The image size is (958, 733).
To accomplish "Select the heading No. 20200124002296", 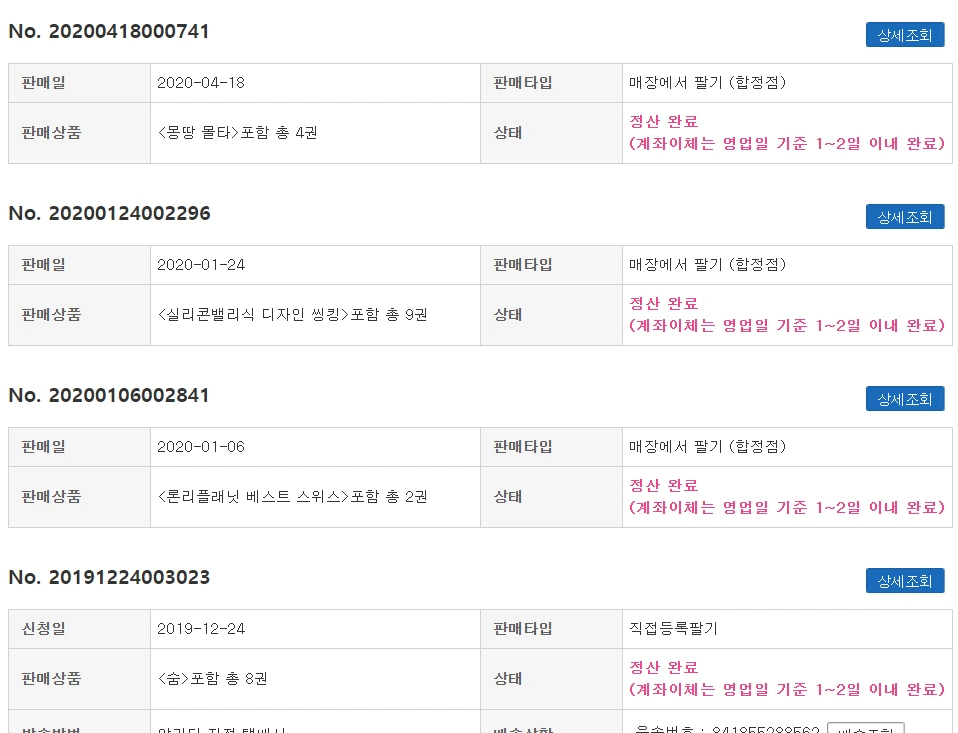I will 109,213.
